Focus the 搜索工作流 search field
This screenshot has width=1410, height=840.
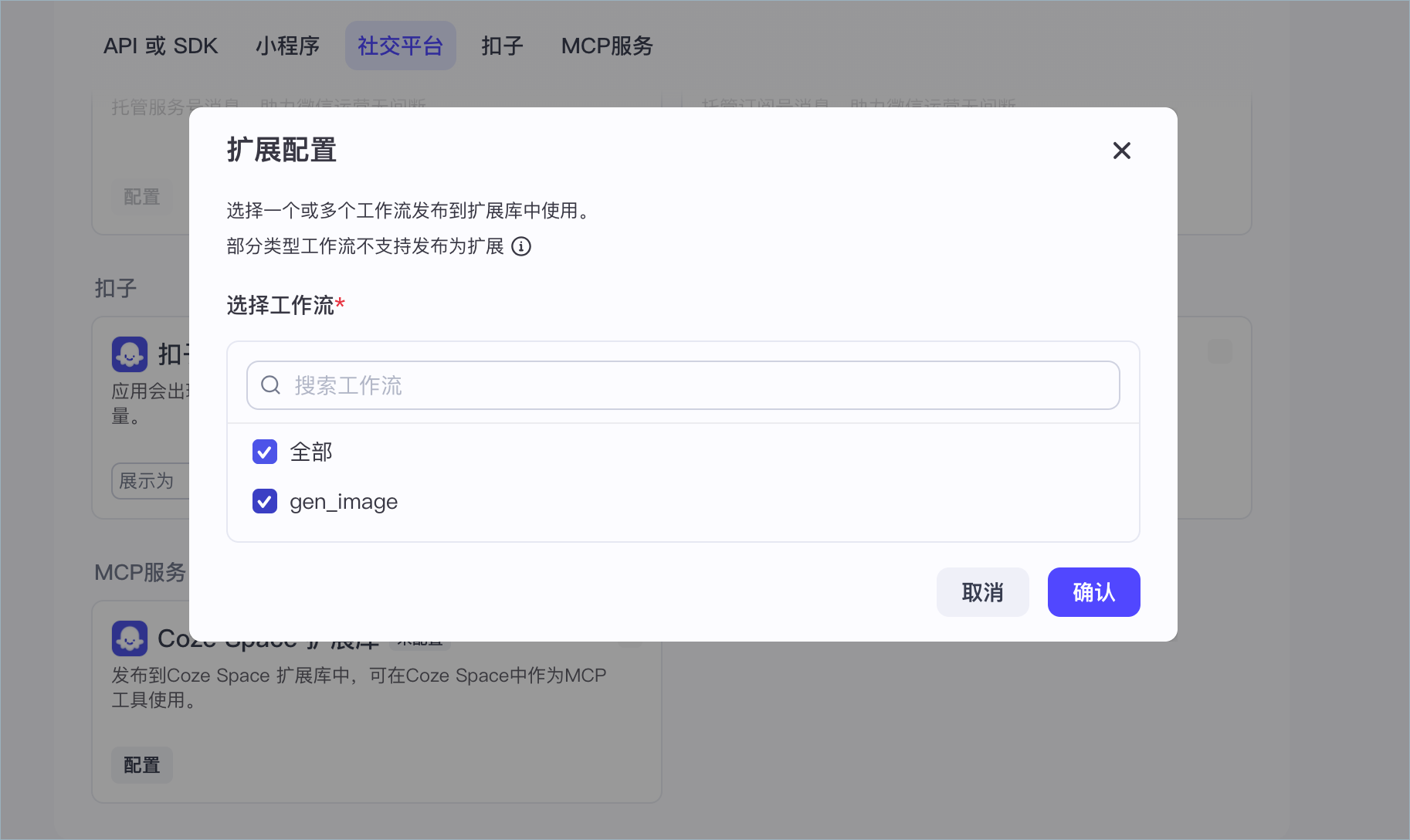[695, 385]
